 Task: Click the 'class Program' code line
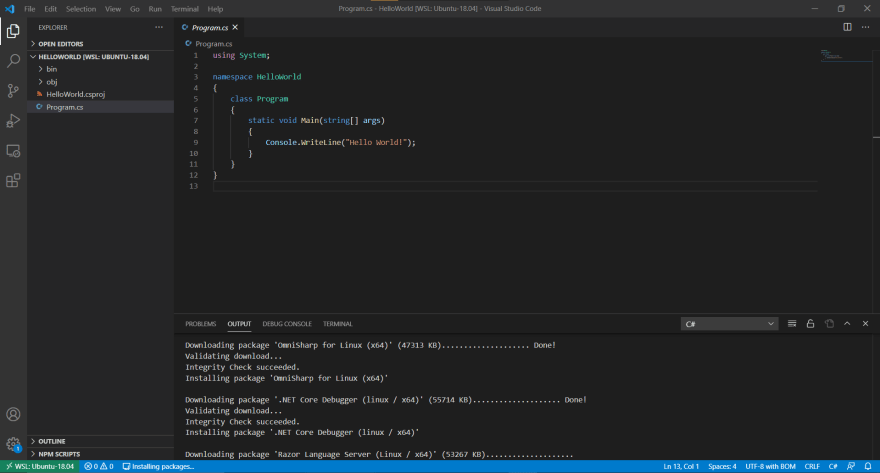[259, 99]
